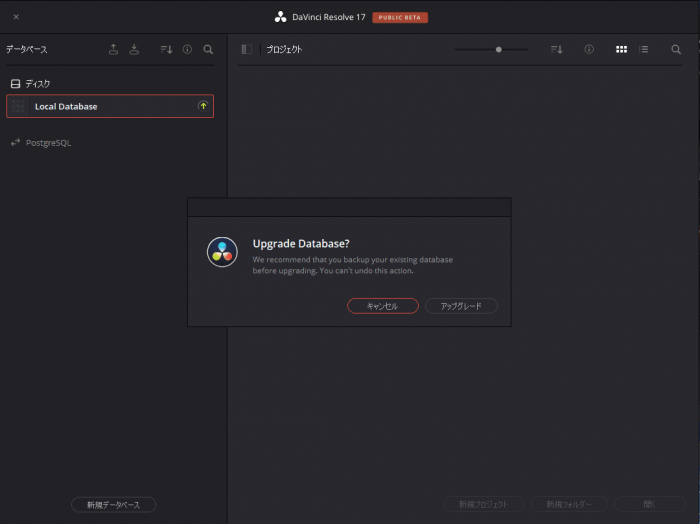Click the backup database icon
Image resolution: width=700 pixels, height=524 pixels.
tap(113, 49)
